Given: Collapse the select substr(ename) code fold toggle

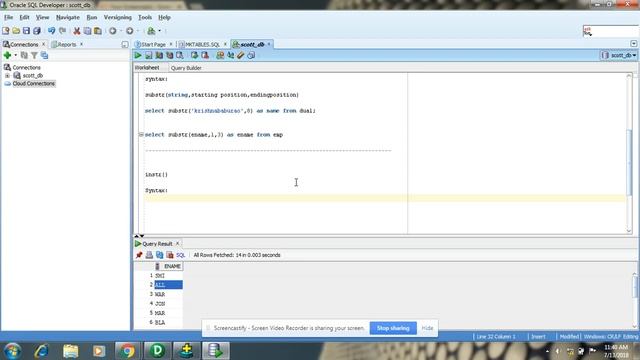Looking at the screenshot, I should click(x=141, y=134).
